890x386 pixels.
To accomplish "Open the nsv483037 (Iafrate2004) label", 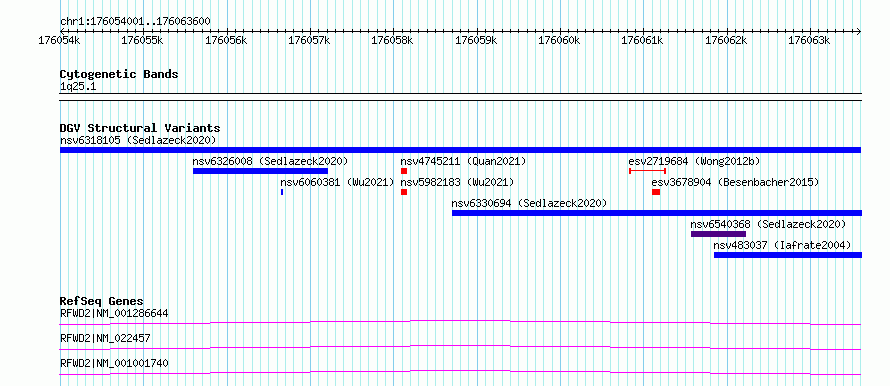I will pyautogui.click(x=782, y=245).
